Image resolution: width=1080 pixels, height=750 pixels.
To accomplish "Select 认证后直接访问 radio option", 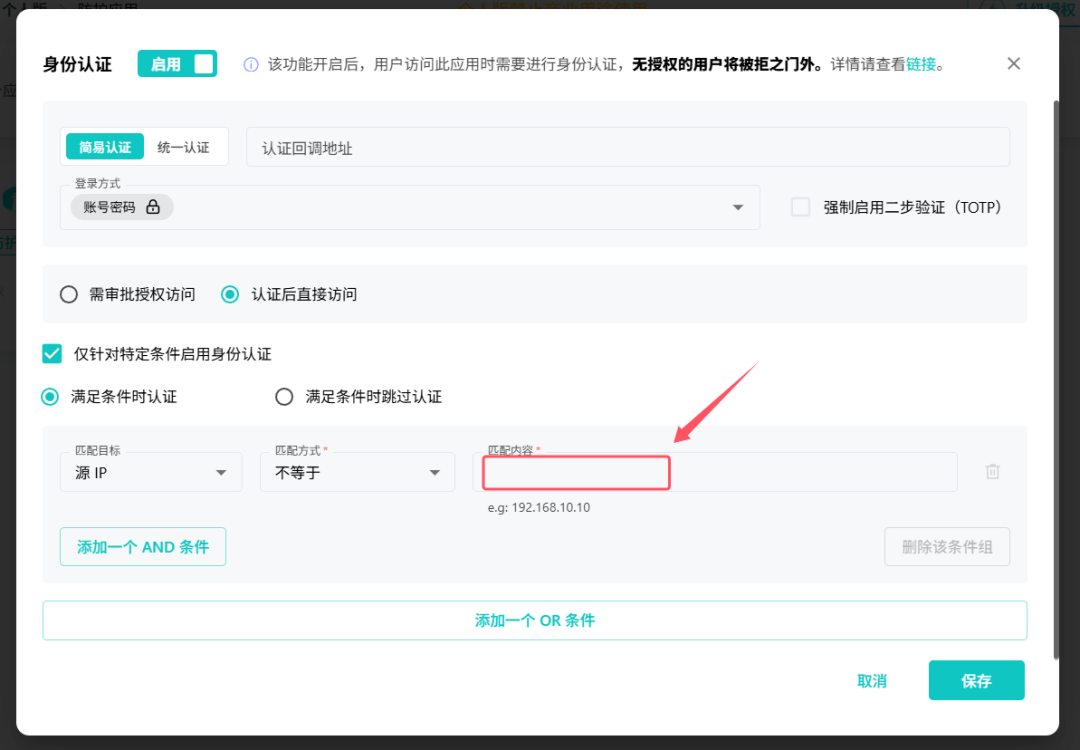I will pyautogui.click(x=230, y=295).
